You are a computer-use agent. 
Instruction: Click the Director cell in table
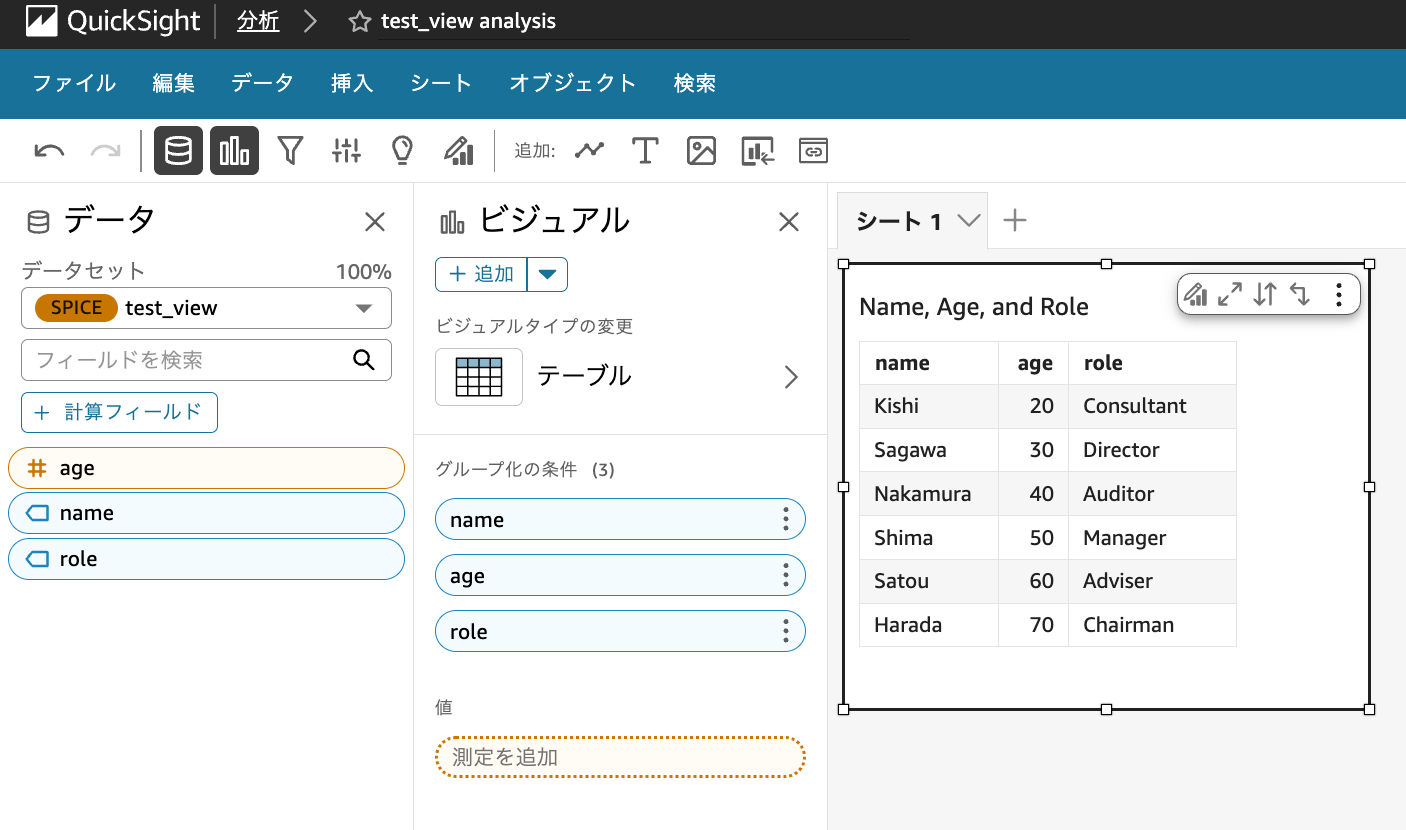pyautogui.click(x=1152, y=450)
